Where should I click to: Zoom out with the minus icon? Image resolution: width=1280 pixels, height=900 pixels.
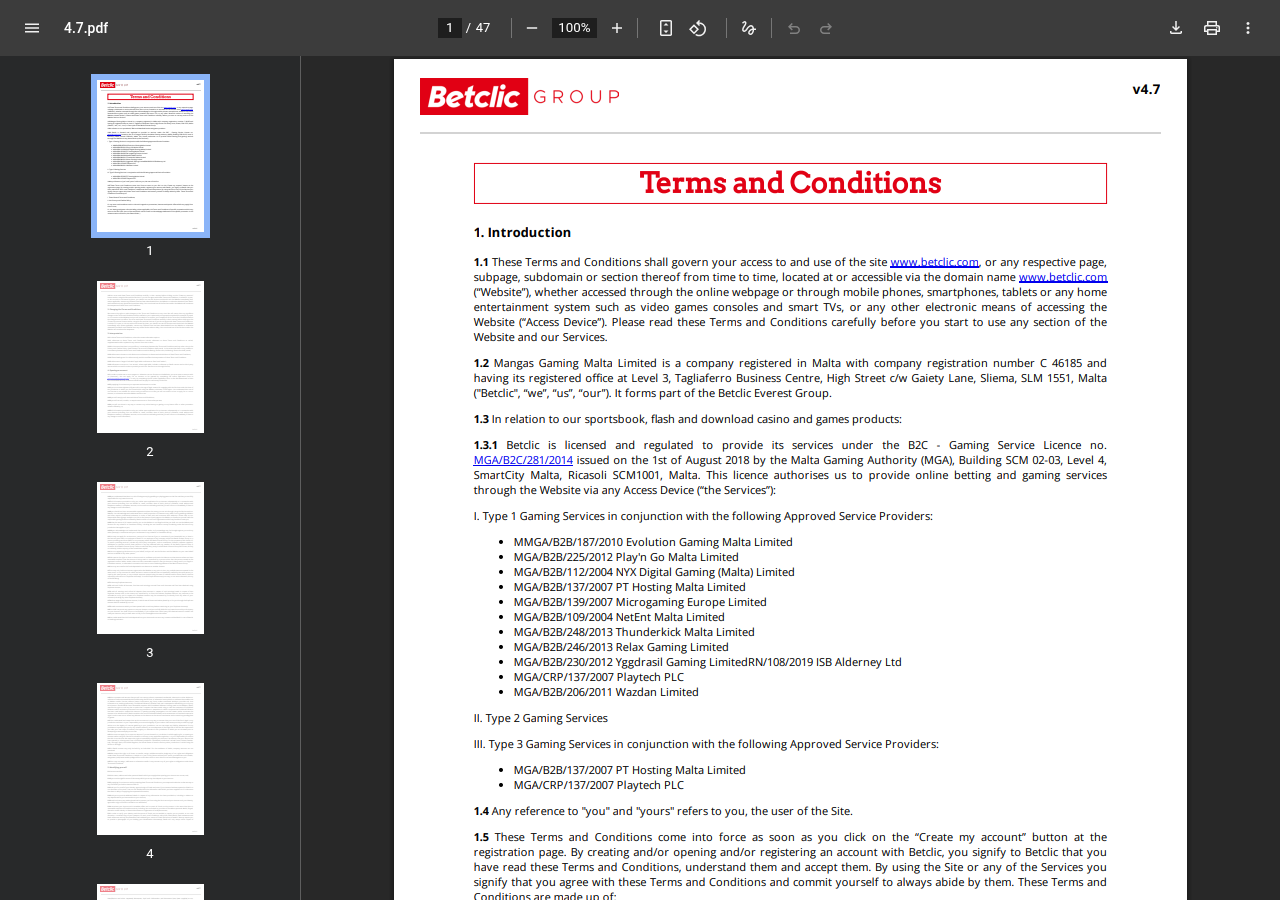(532, 28)
